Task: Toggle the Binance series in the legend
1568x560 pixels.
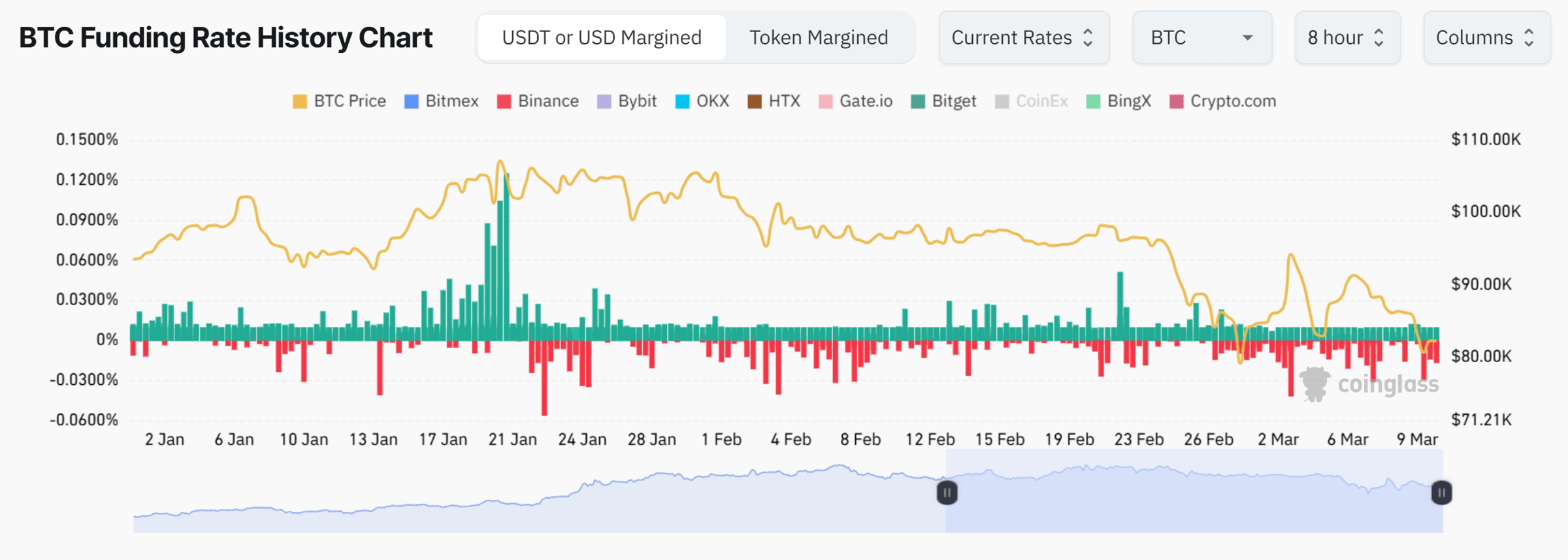Action: click(x=538, y=101)
